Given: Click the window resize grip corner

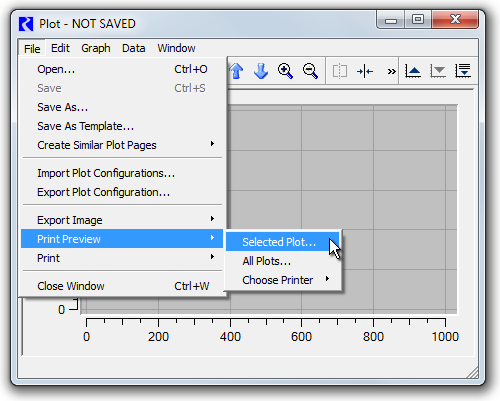Looking at the screenshot, I should 473,372.
